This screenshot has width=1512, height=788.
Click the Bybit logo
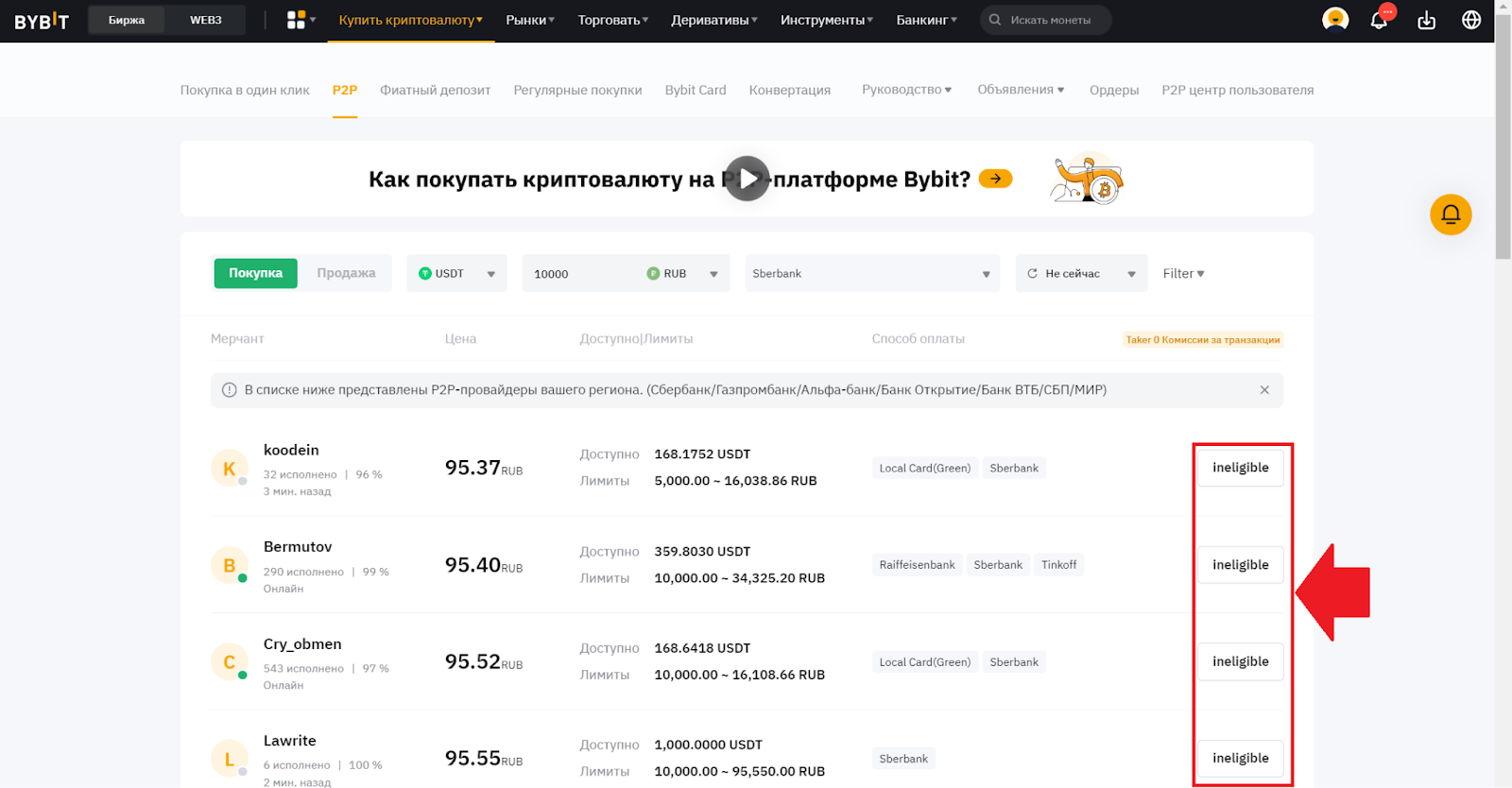click(x=42, y=21)
